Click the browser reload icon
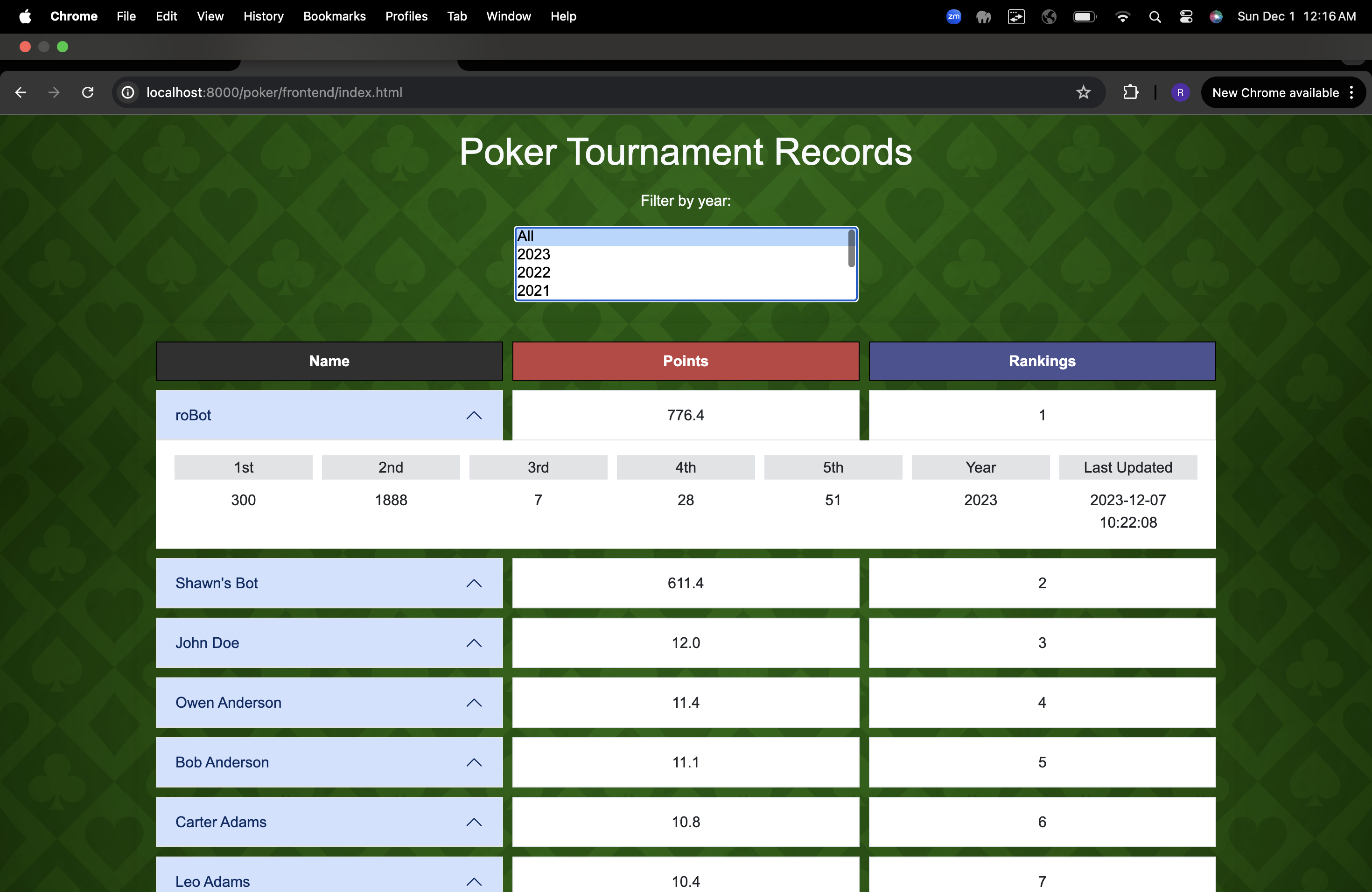Screen dimensions: 1372x892 (x=88, y=92)
